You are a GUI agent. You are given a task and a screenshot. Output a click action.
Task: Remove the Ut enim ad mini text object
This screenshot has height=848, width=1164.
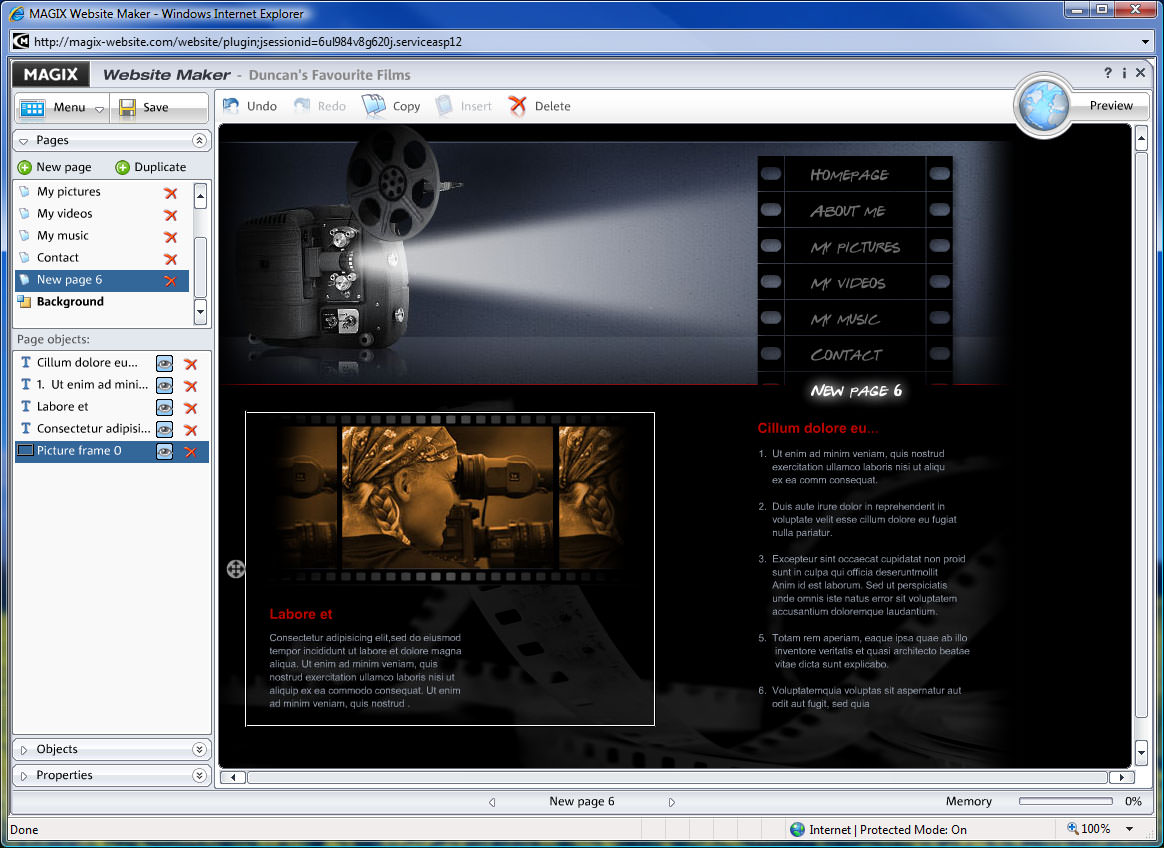pos(191,386)
